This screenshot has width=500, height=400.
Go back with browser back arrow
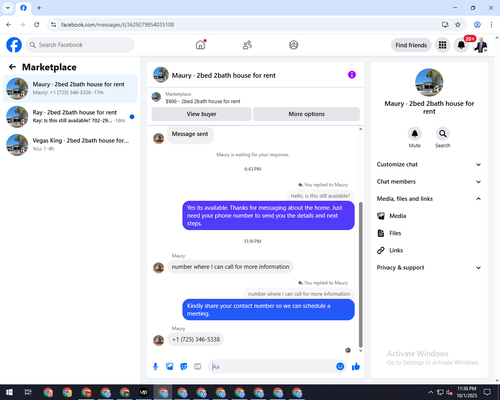pyautogui.click(x=9, y=24)
